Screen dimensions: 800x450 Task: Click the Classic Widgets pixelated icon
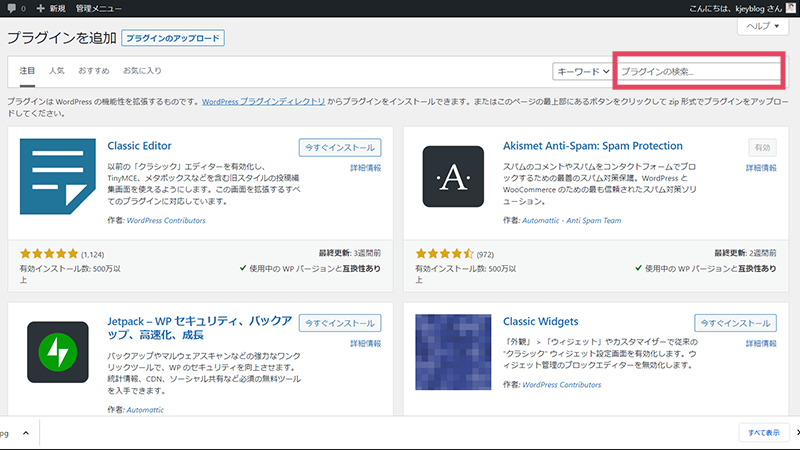[453, 352]
